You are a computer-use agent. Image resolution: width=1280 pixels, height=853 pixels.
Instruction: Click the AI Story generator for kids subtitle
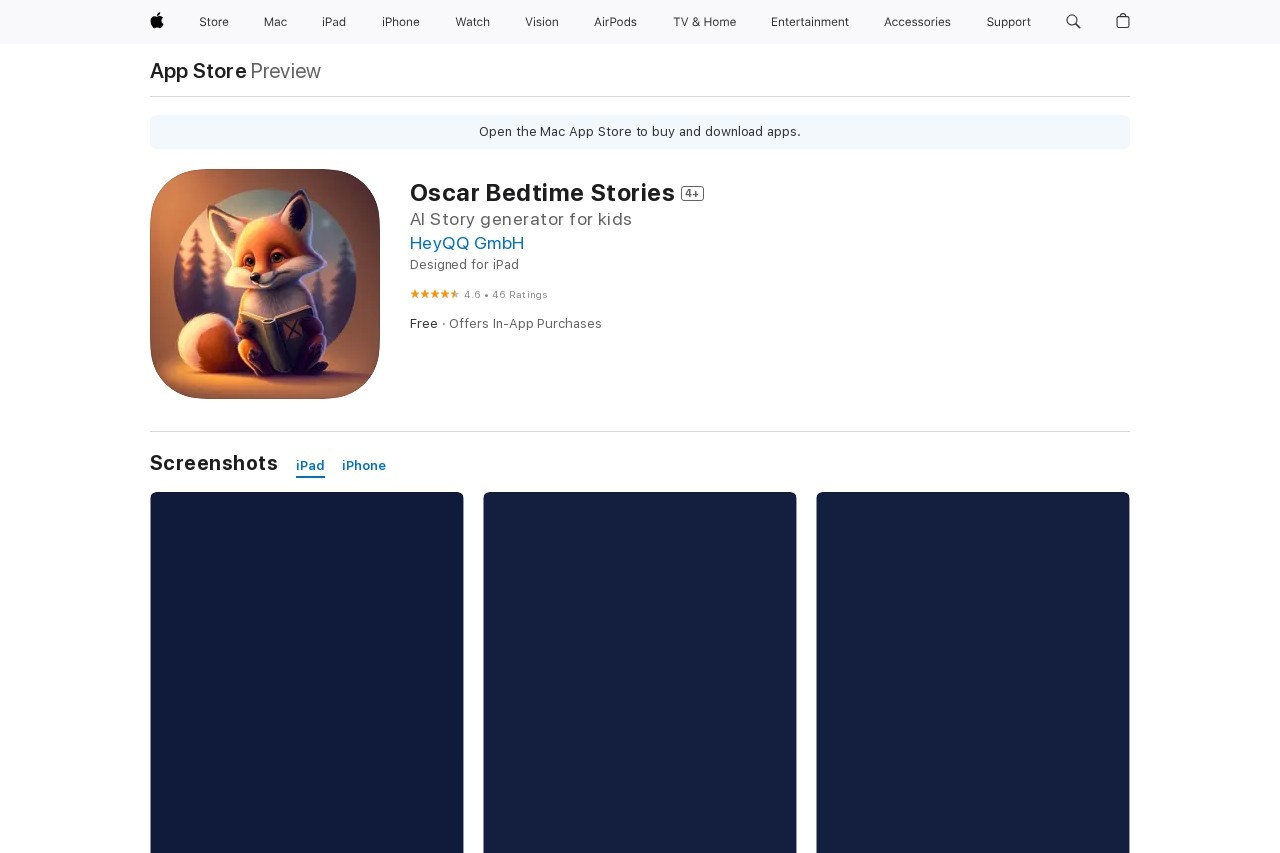(x=521, y=219)
